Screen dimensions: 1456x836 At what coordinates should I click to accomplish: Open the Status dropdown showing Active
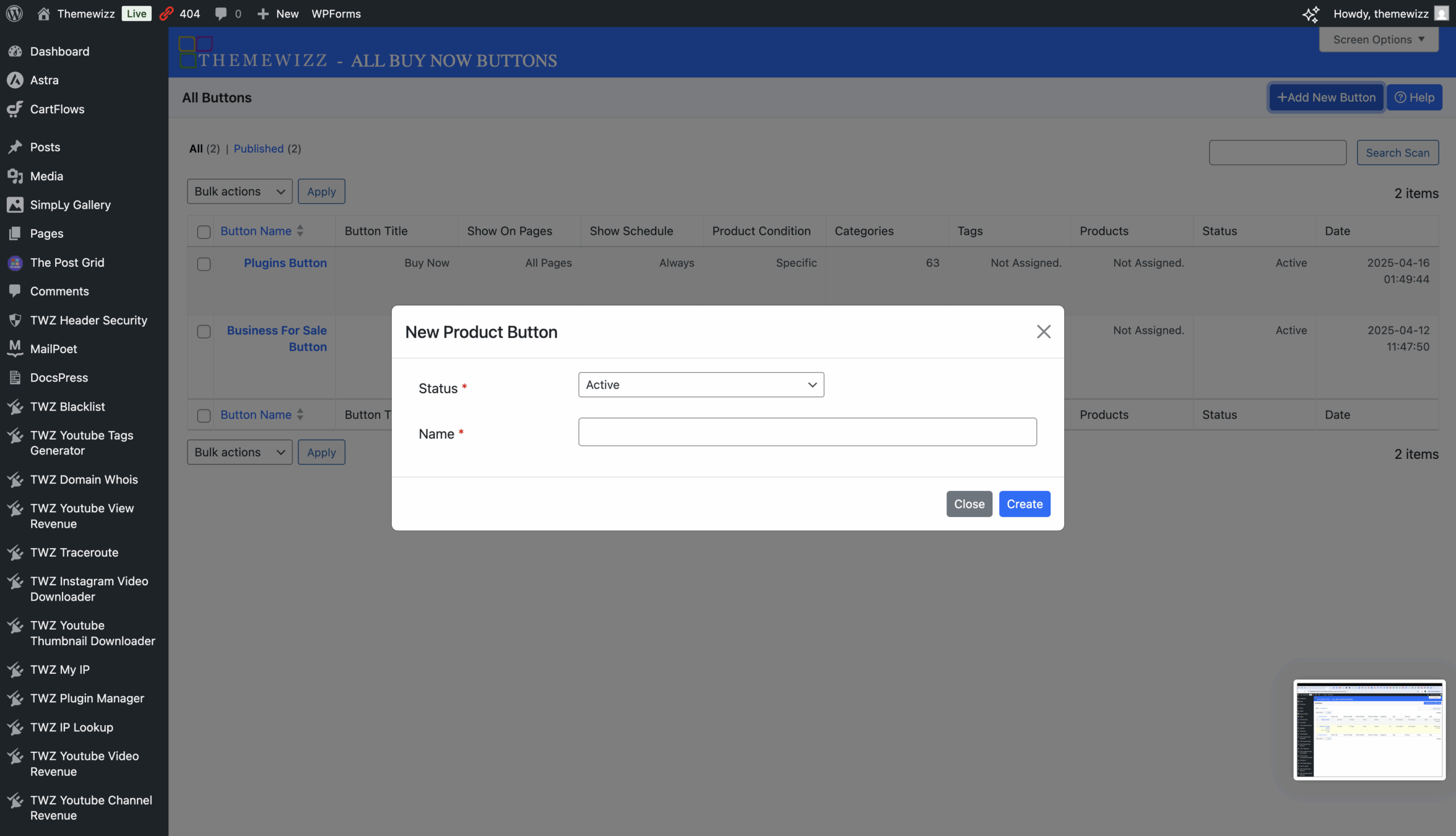pyautogui.click(x=701, y=384)
